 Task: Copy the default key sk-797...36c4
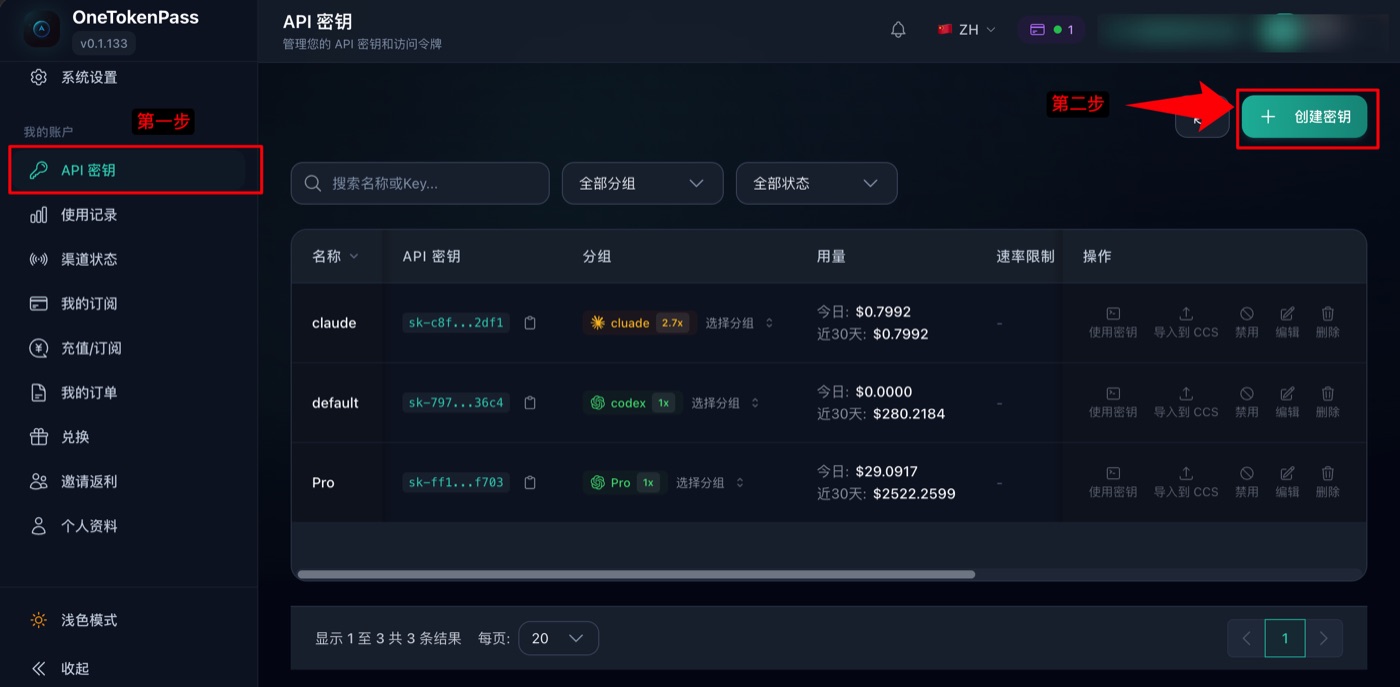[x=530, y=403]
